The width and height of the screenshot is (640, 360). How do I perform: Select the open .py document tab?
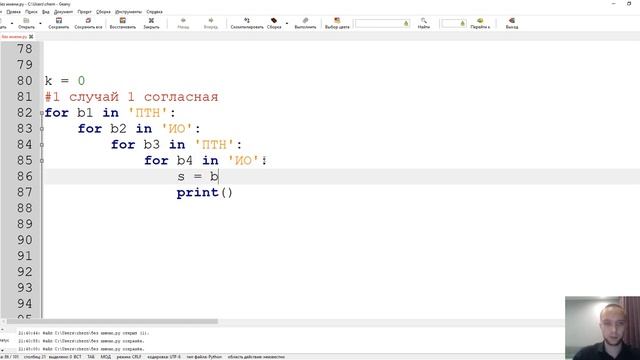click(x=14, y=37)
